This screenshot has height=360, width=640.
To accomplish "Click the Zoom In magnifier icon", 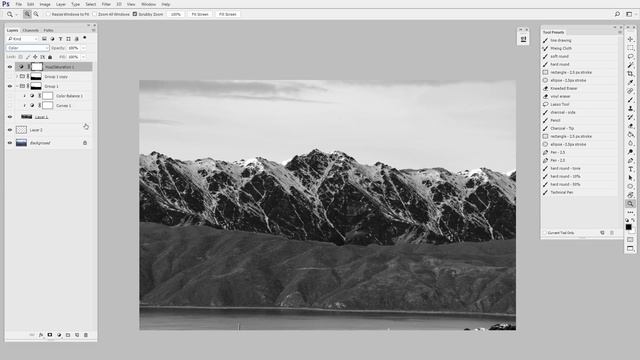I will [27, 14].
